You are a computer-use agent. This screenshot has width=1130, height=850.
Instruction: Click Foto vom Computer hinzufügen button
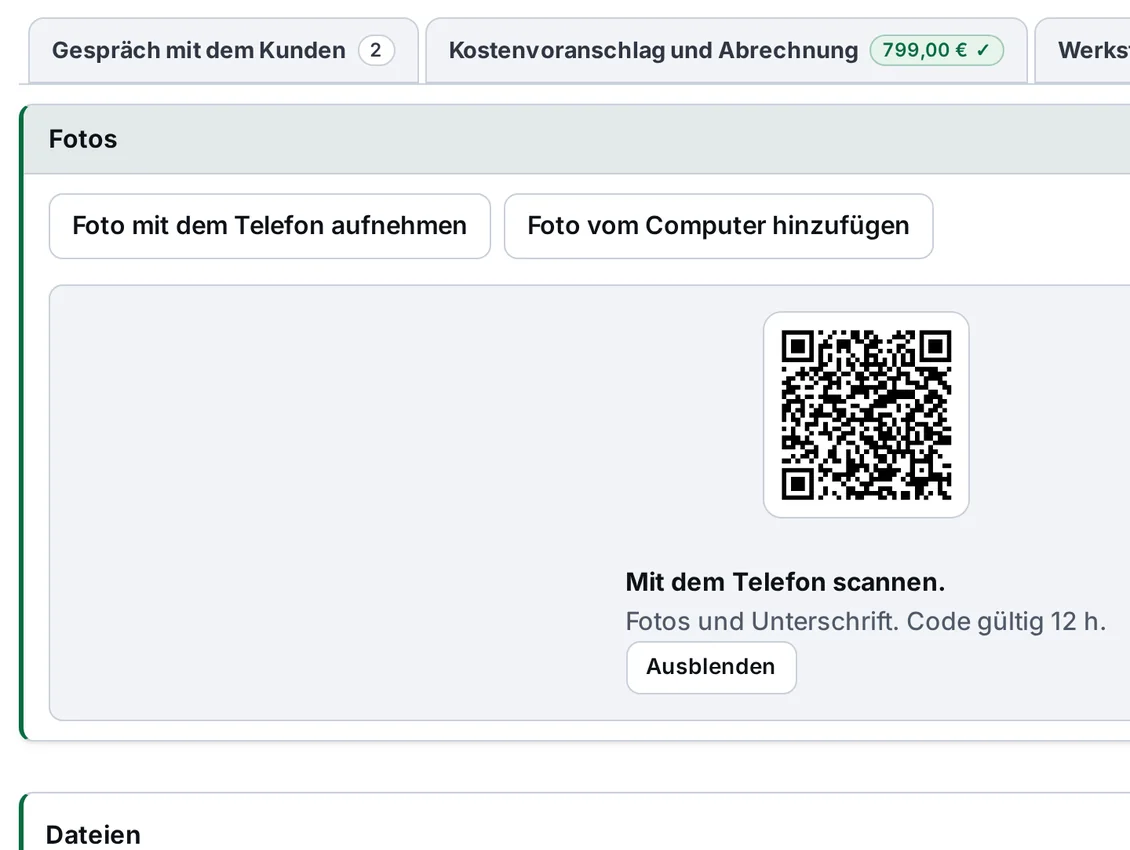(x=719, y=226)
